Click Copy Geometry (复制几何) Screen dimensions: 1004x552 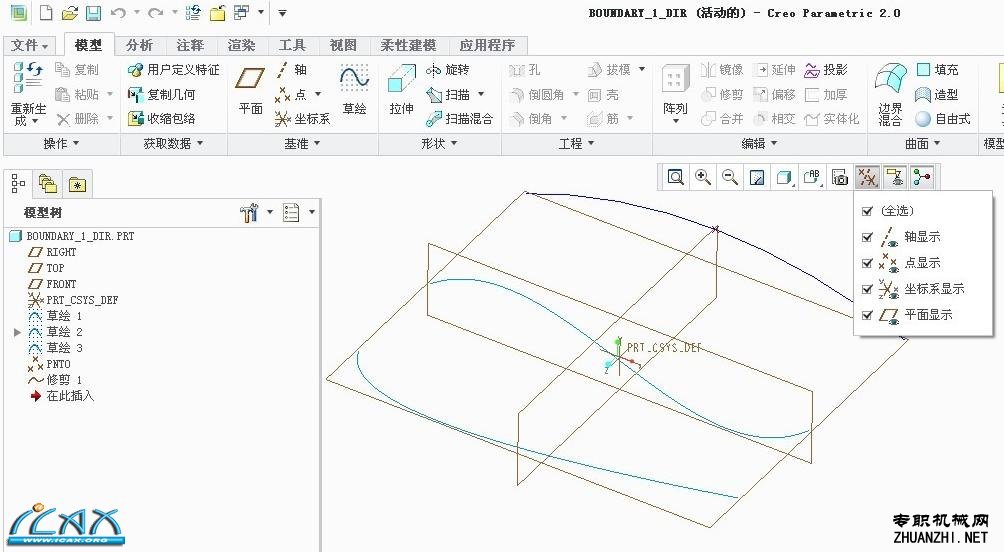click(161, 94)
